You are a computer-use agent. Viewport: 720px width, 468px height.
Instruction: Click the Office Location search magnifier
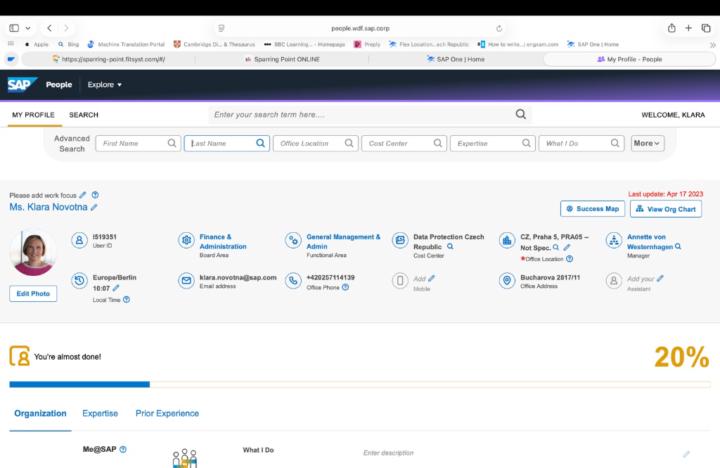point(349,143)
